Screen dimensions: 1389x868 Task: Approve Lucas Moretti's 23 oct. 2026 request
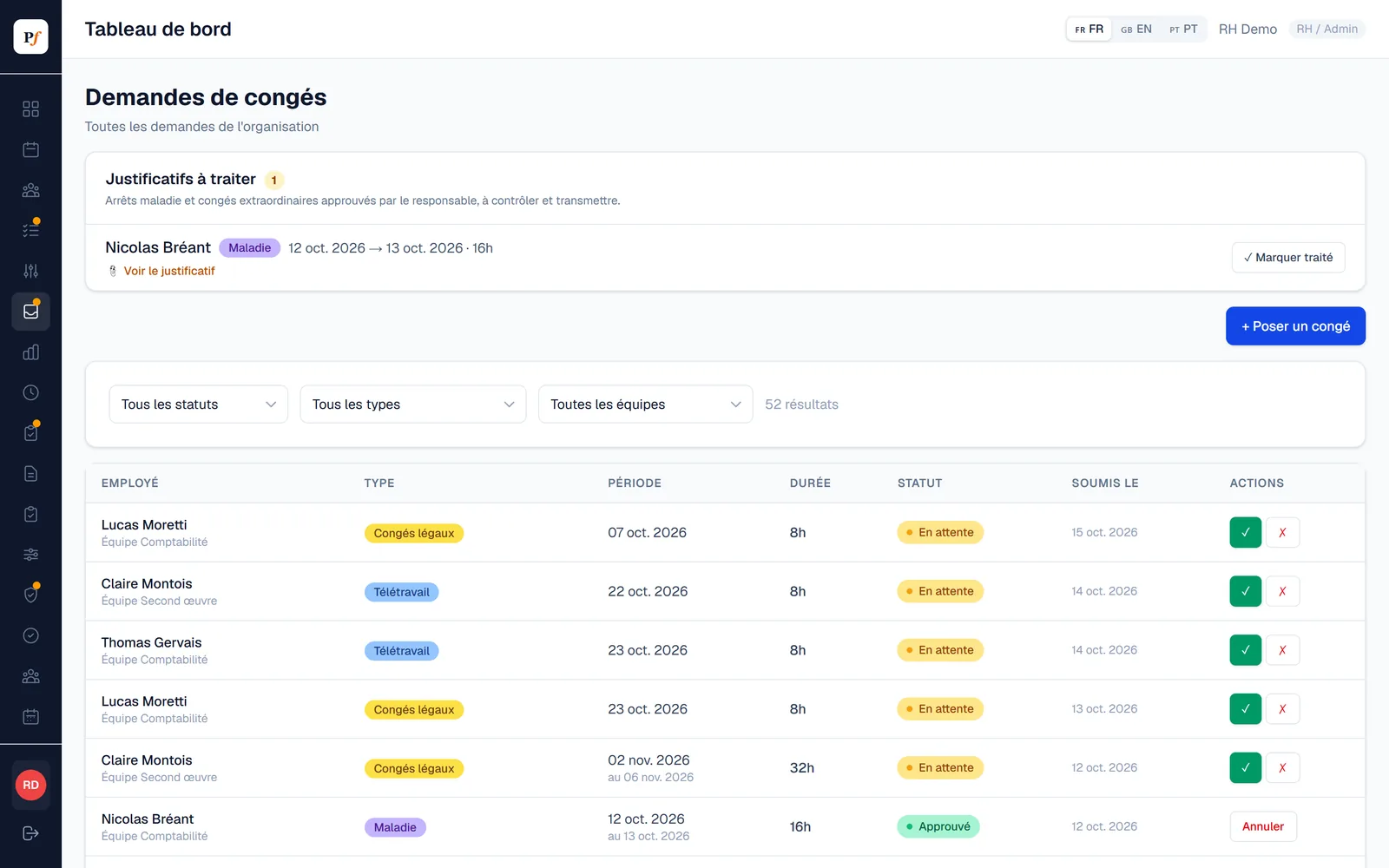coord(1246,709)
